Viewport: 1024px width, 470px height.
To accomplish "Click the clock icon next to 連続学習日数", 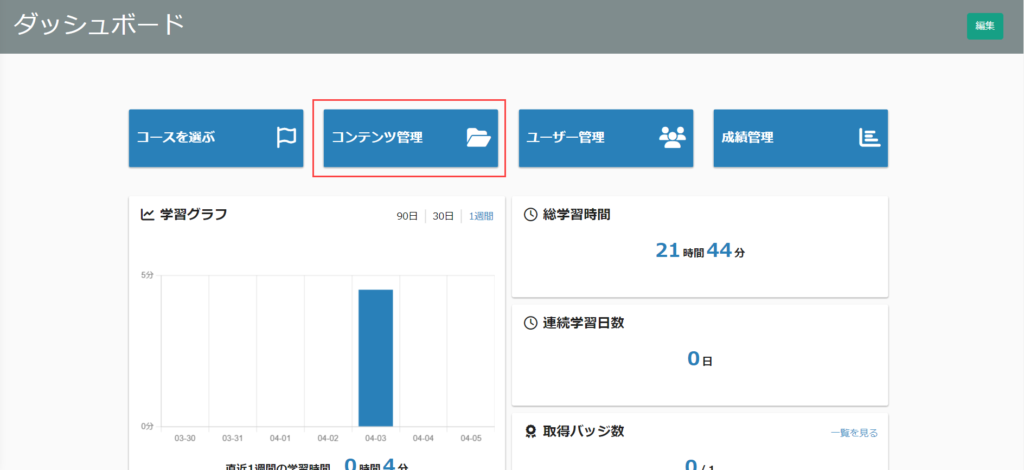I will [530, 323].
